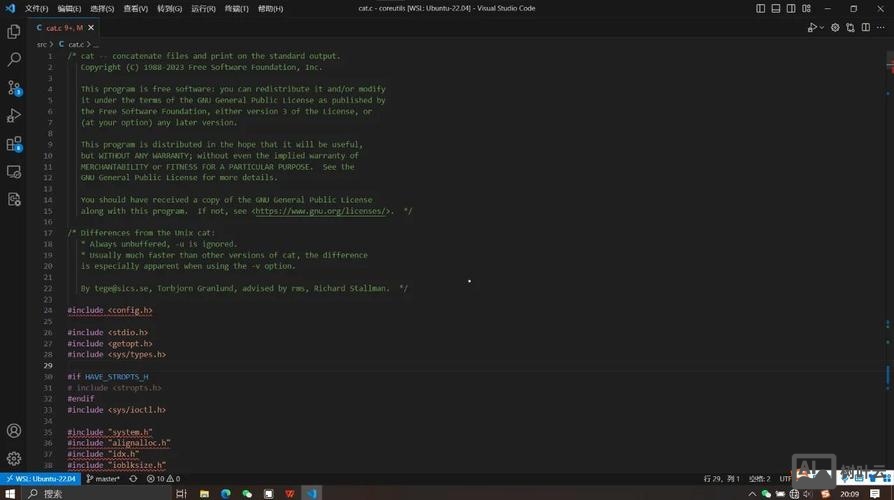The image size is (894, 500).
Task: Open the Run and Debug view
Action: coord(14,116)
